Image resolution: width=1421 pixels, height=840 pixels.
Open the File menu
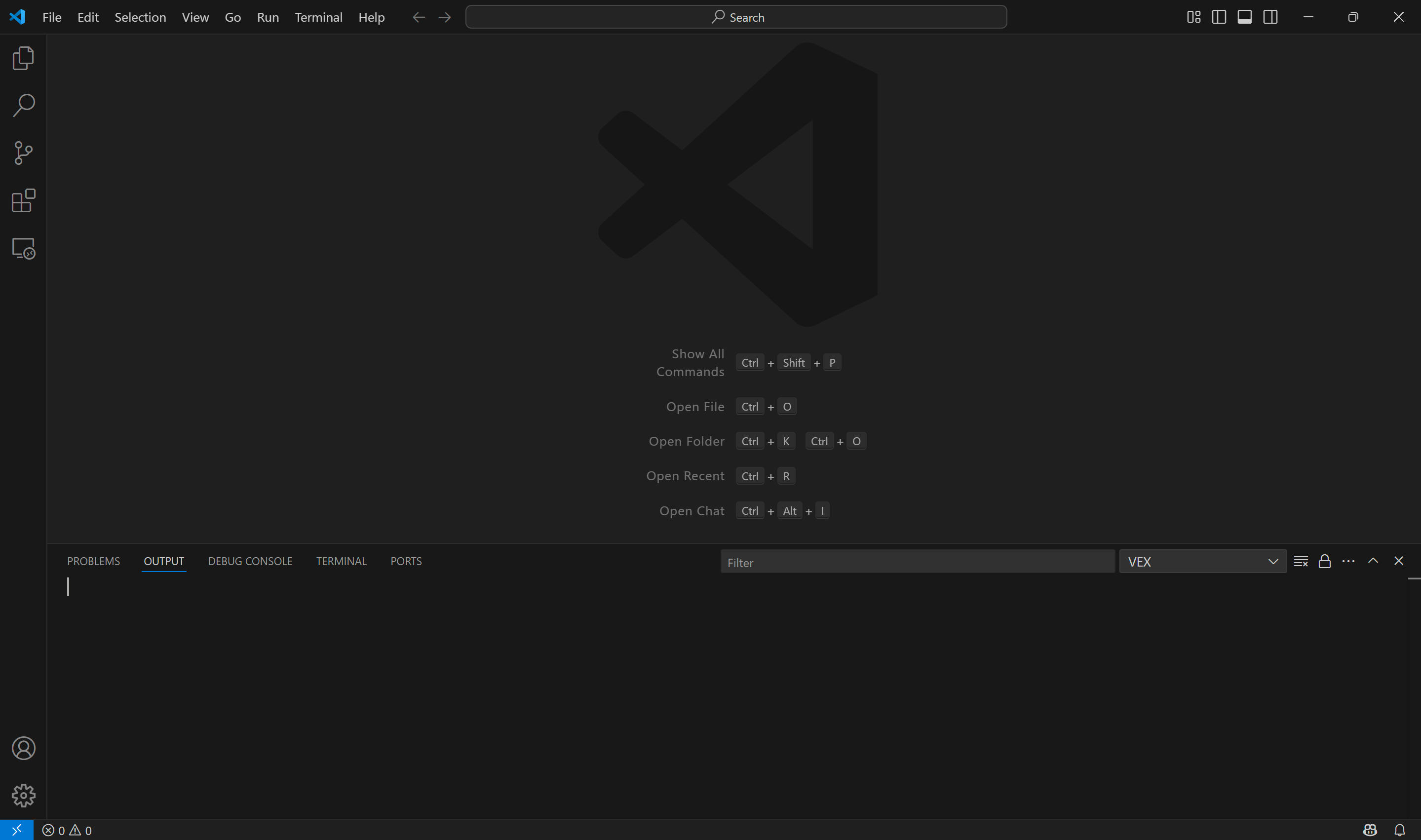pyautogui.click(x=52, y=17)
